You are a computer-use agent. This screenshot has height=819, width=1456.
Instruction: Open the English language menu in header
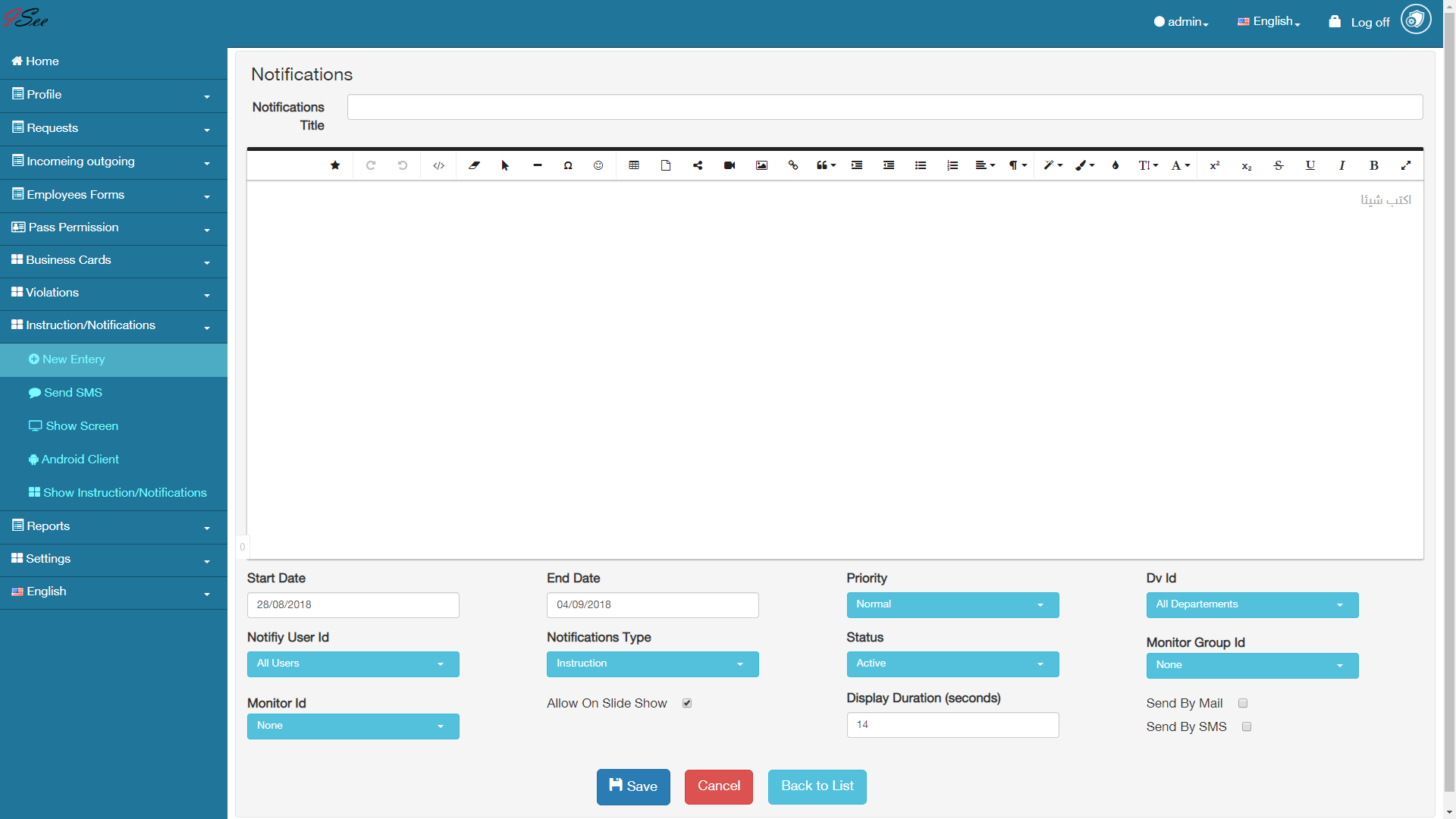1269,22
